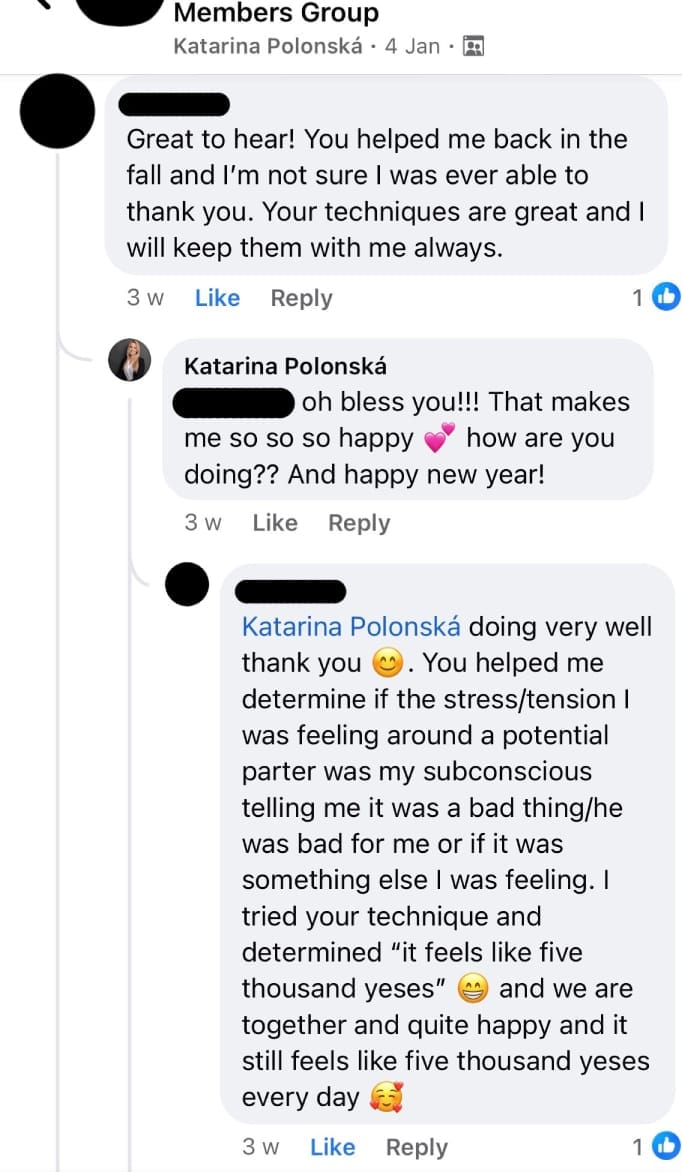
Task: Tap the '3 w' timestamp under the first comment
Action: (145, 298)
